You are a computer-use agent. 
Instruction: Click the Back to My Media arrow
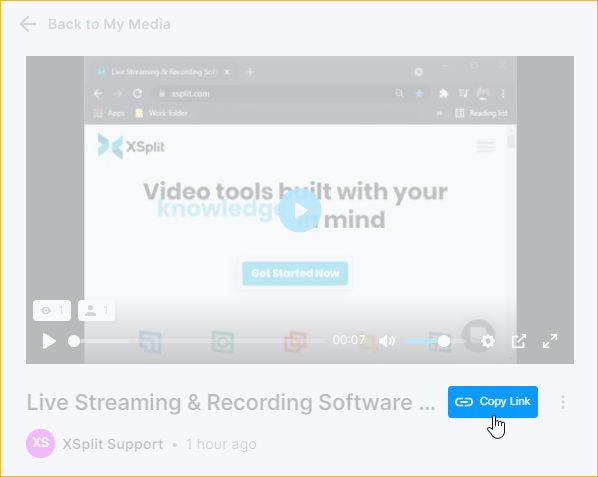pos(28,24)
